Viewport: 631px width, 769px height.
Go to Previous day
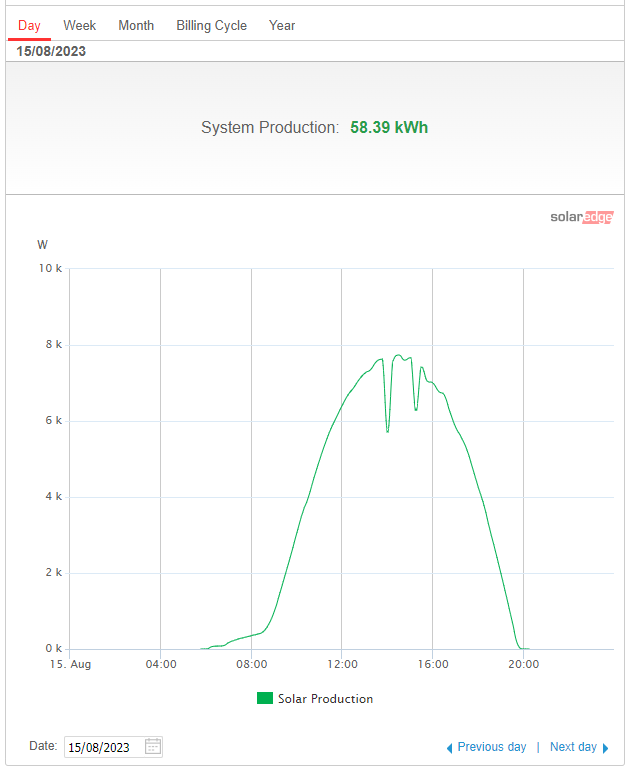coord(492,747)
